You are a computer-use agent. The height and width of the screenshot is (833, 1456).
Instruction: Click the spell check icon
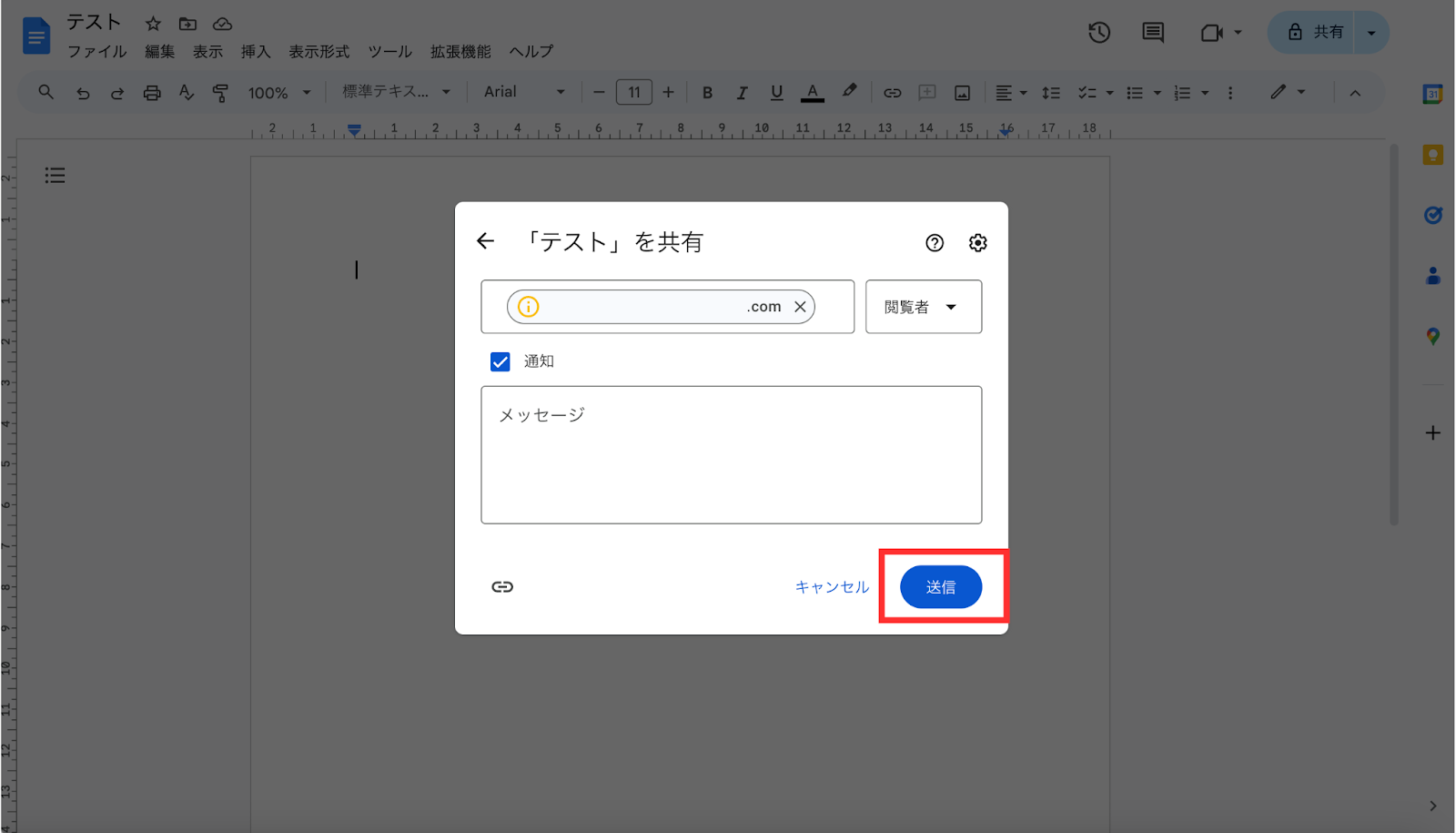click(x=187, y=92)
